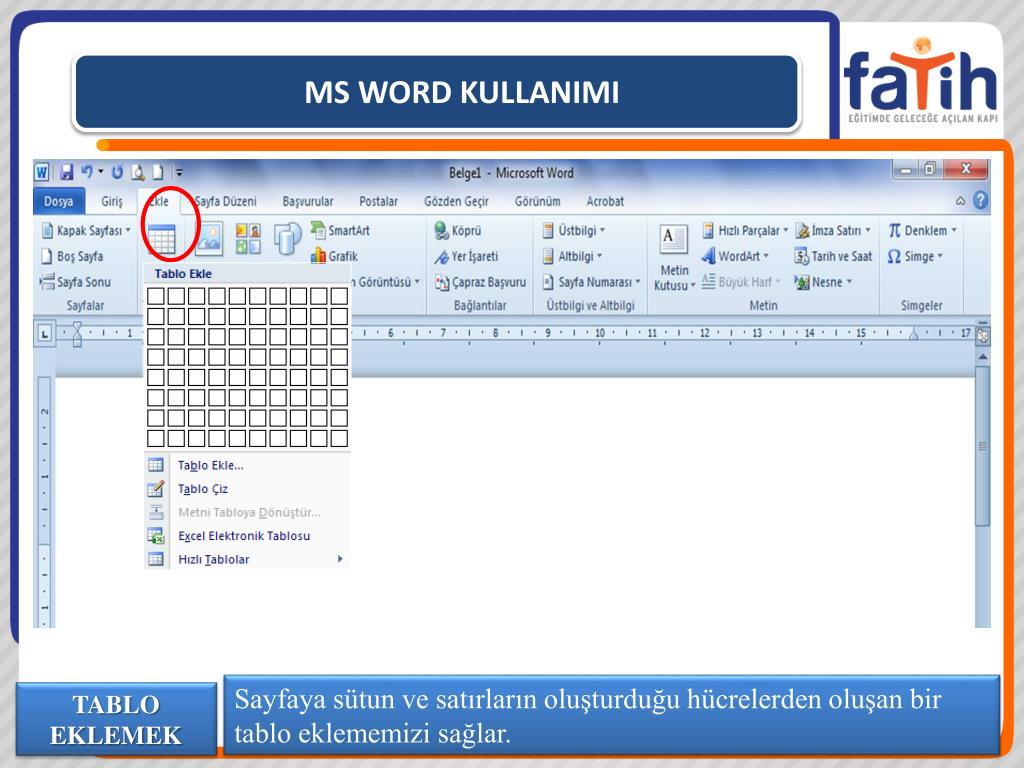Insert SmartArt graphic
The width and height of the screenshot is (1024, 768).
point(340,230)
